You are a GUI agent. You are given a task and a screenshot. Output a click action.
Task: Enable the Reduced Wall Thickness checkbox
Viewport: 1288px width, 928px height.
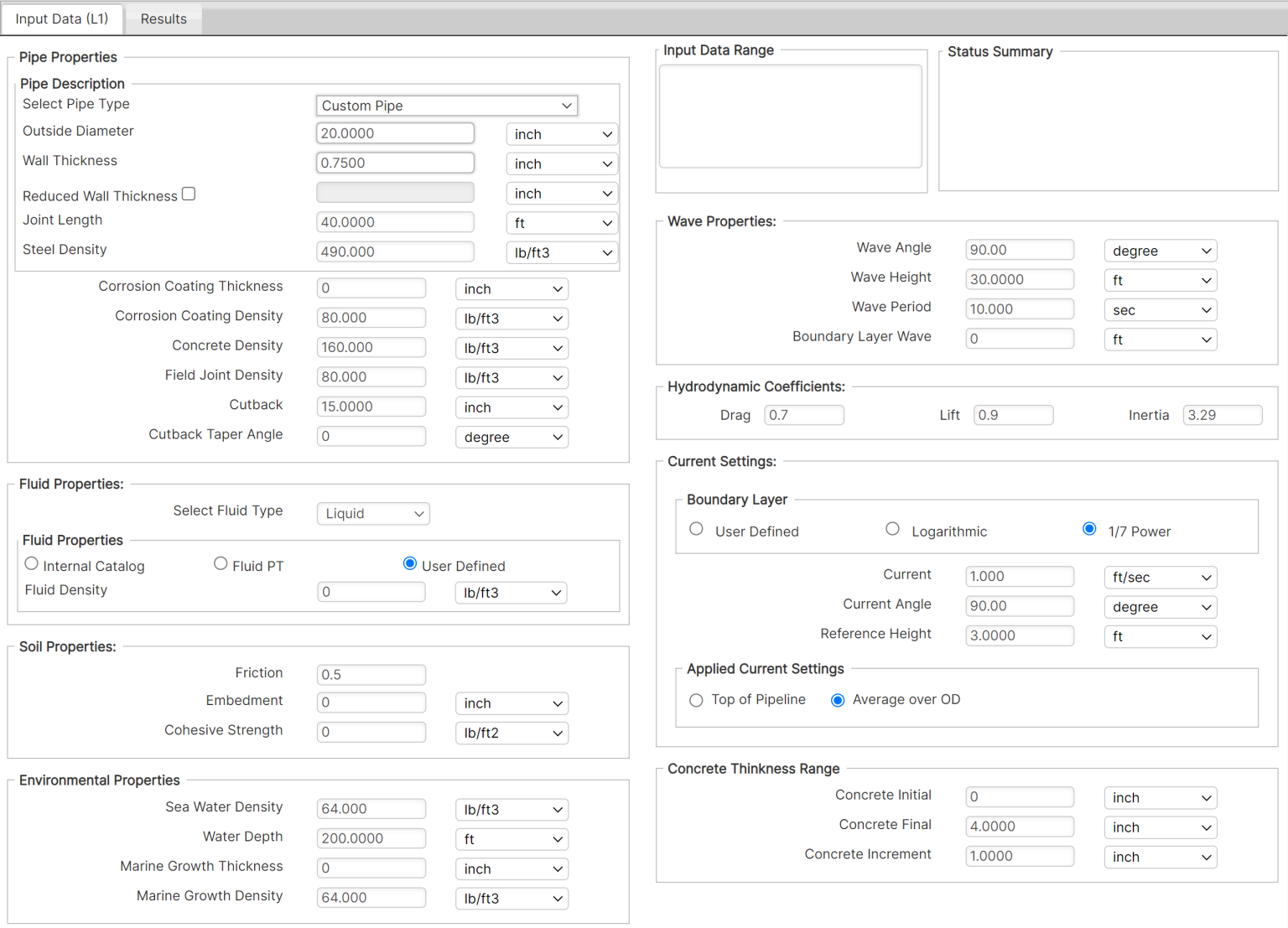click(188, 193)
